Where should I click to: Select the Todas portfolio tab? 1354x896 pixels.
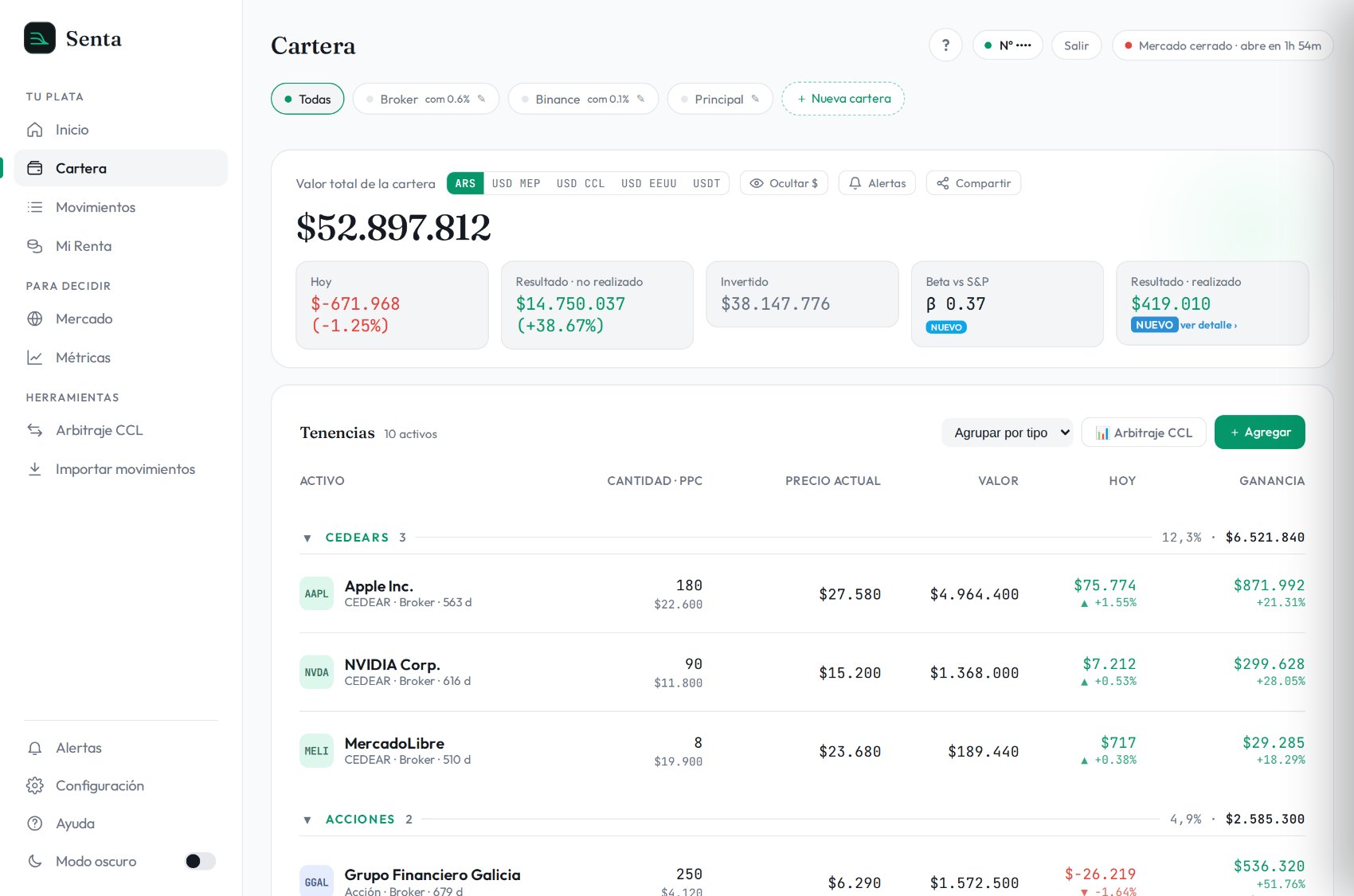click(x=307, y=99)
